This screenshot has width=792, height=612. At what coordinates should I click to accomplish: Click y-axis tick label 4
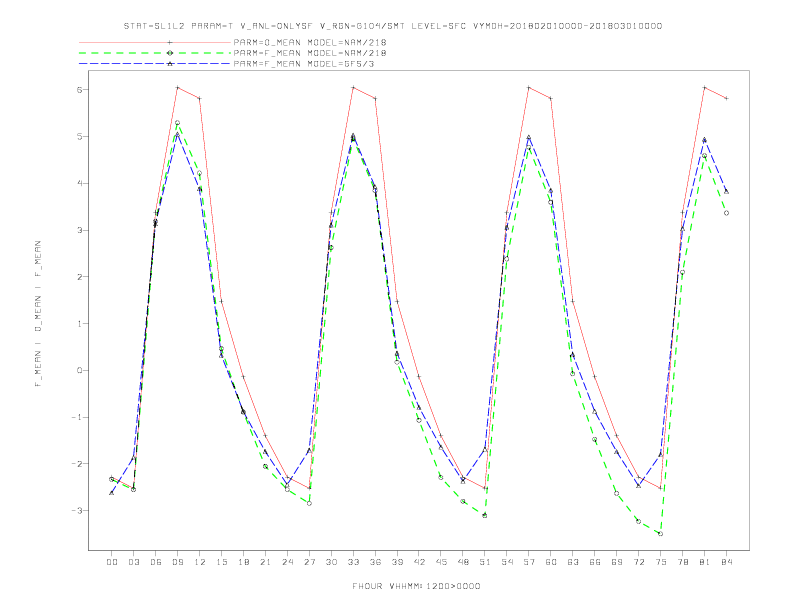(x=79, y=183)
